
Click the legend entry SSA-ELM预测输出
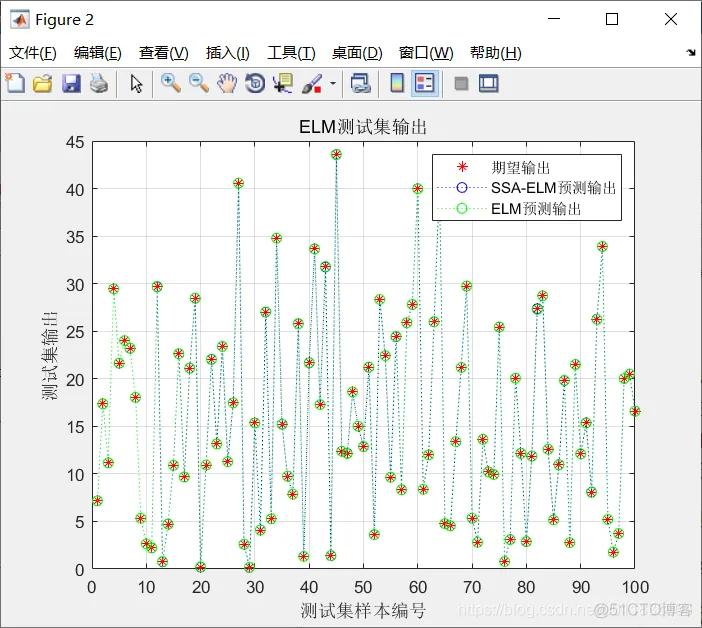553,188
